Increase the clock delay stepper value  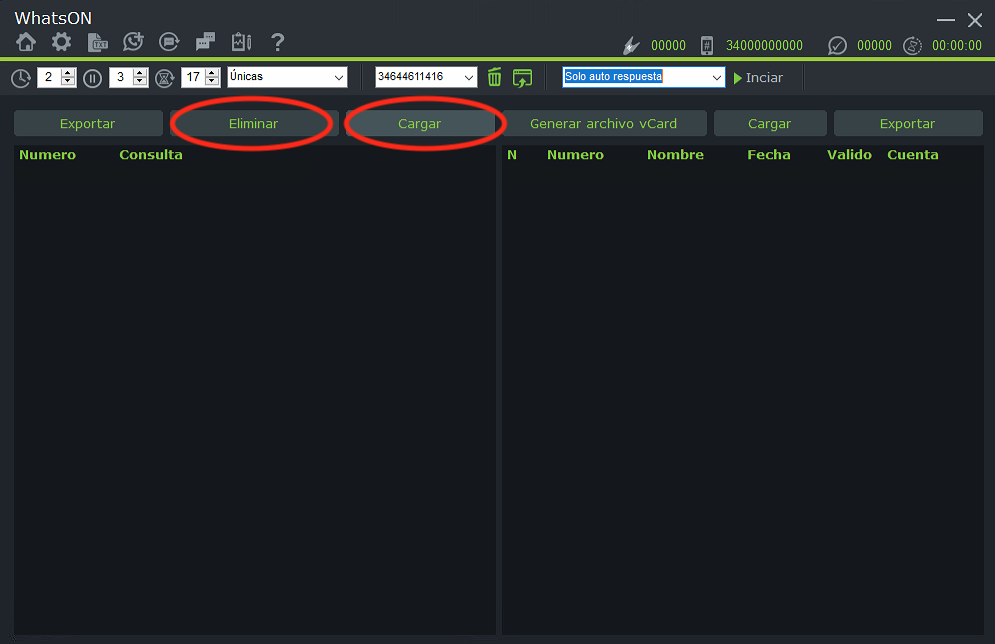coord(68,72)
